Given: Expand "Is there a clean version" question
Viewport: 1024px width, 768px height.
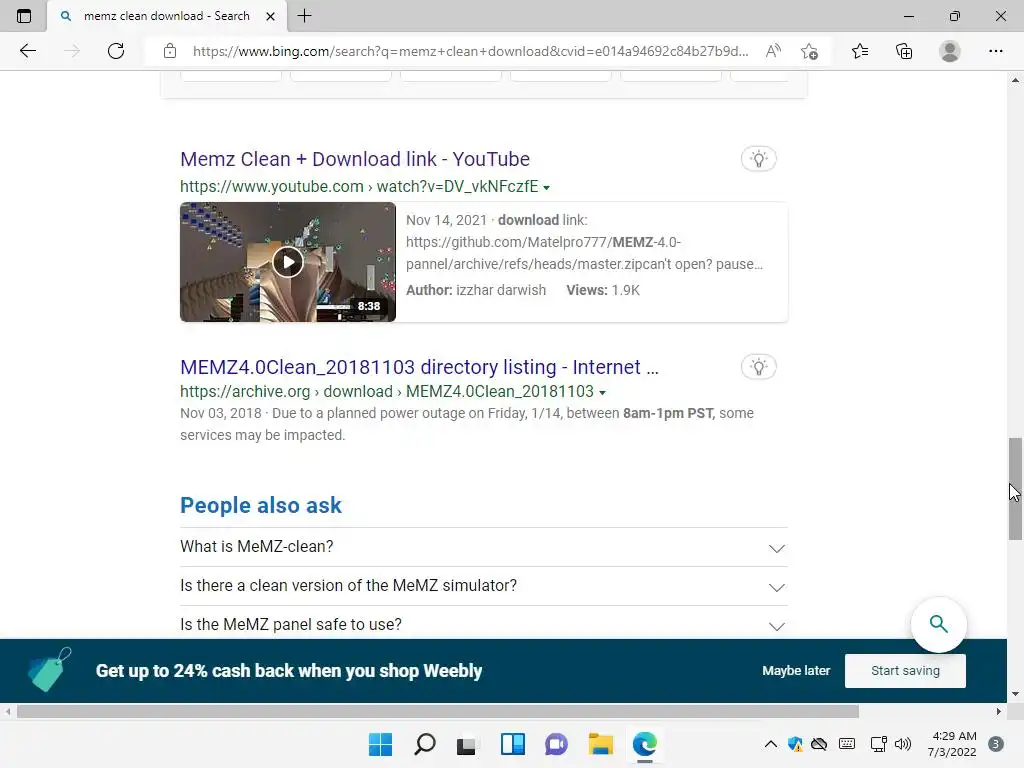Looking at the screenshot, I should (484, 586).
